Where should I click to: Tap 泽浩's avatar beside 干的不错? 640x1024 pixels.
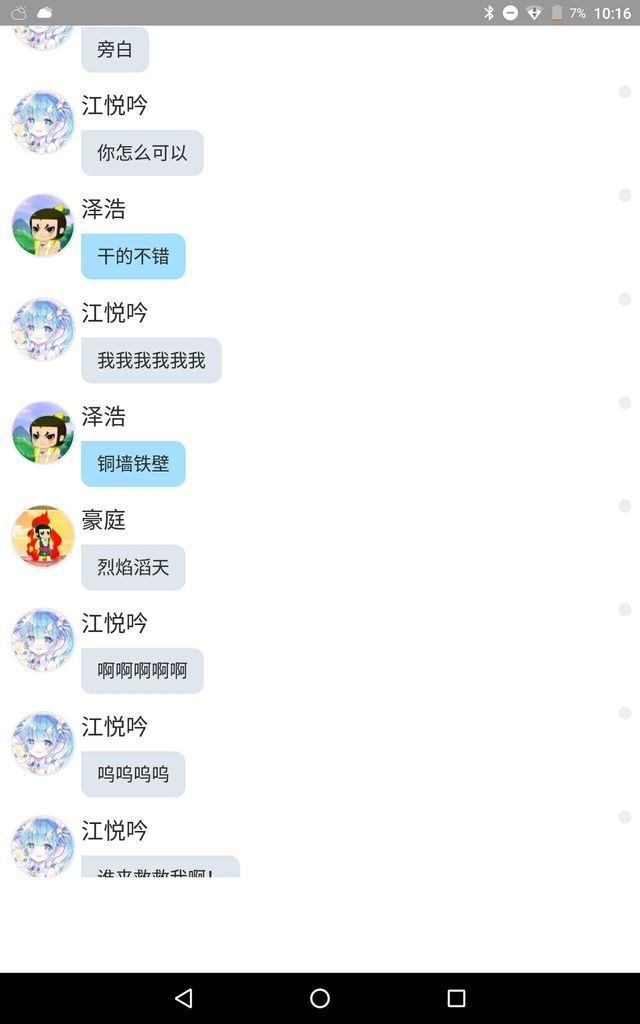point(43,225)
